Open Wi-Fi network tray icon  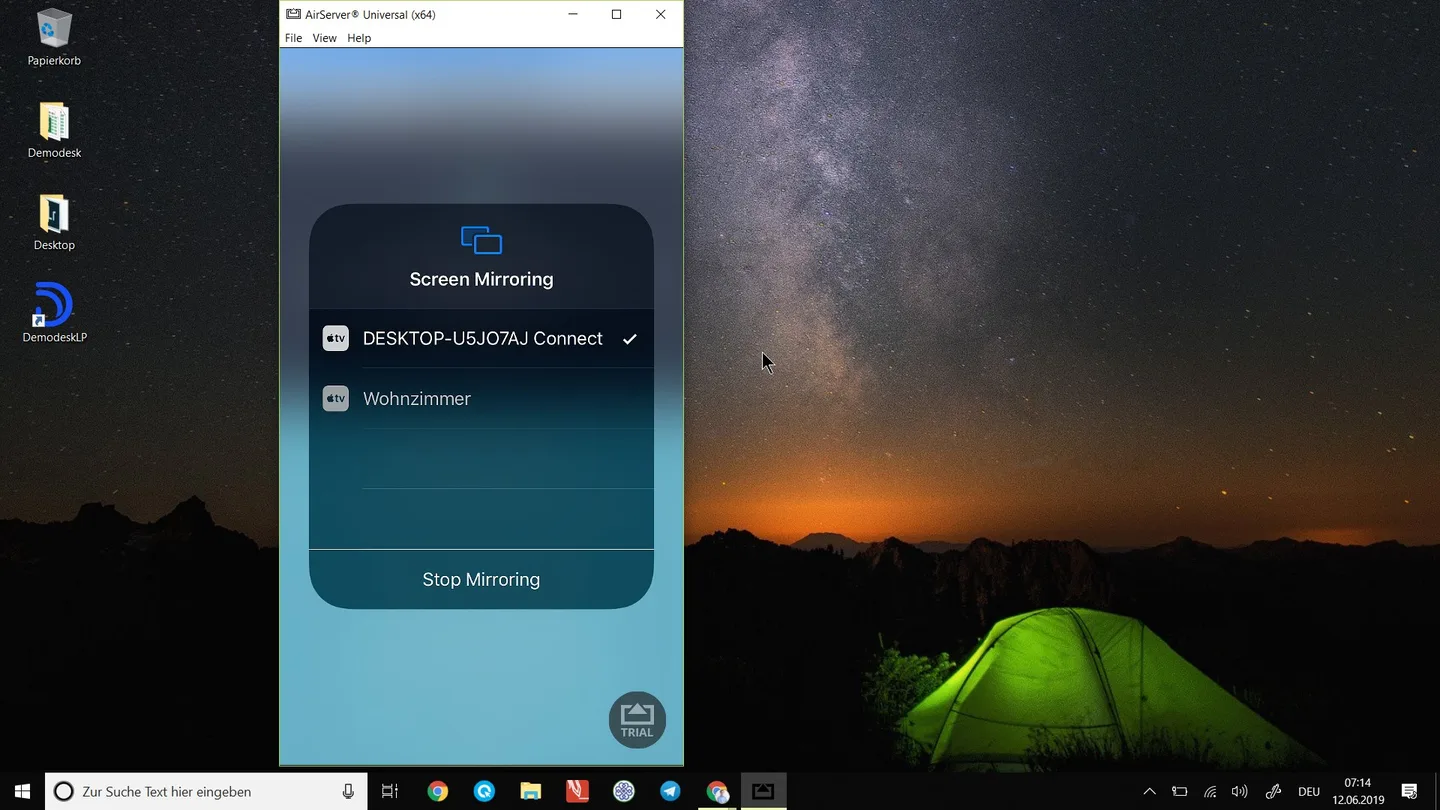pos(1210,791)
